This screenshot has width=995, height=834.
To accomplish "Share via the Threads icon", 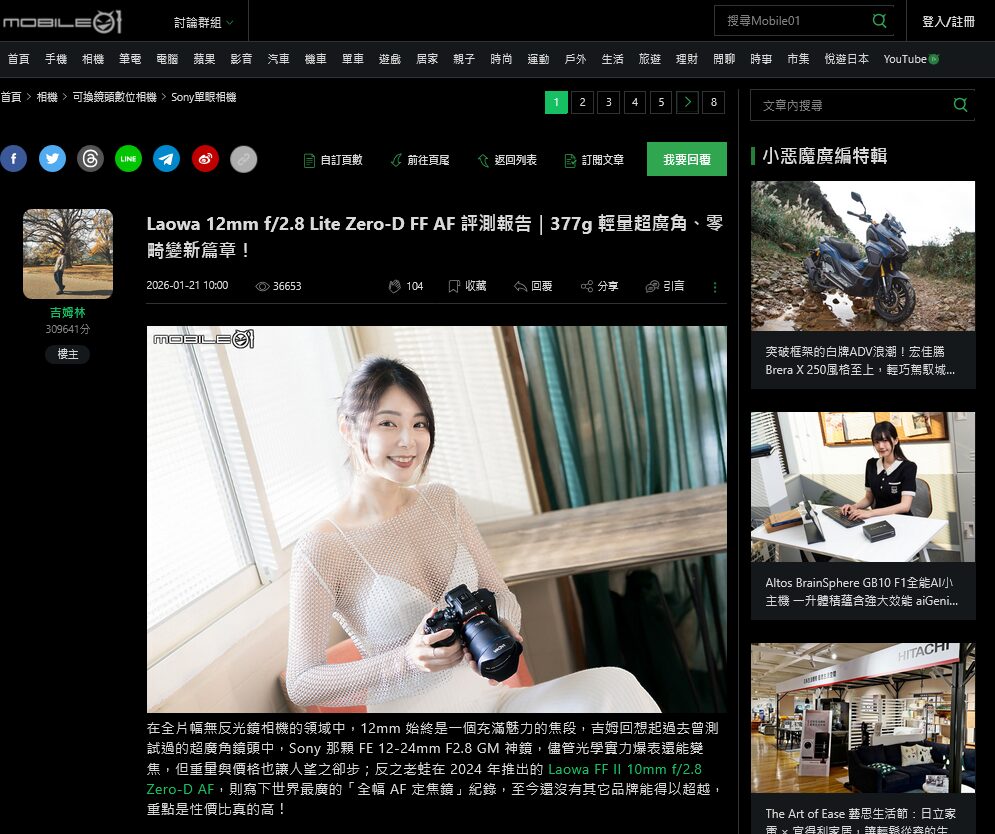I will pyautogui.click(x=90, y=159).
